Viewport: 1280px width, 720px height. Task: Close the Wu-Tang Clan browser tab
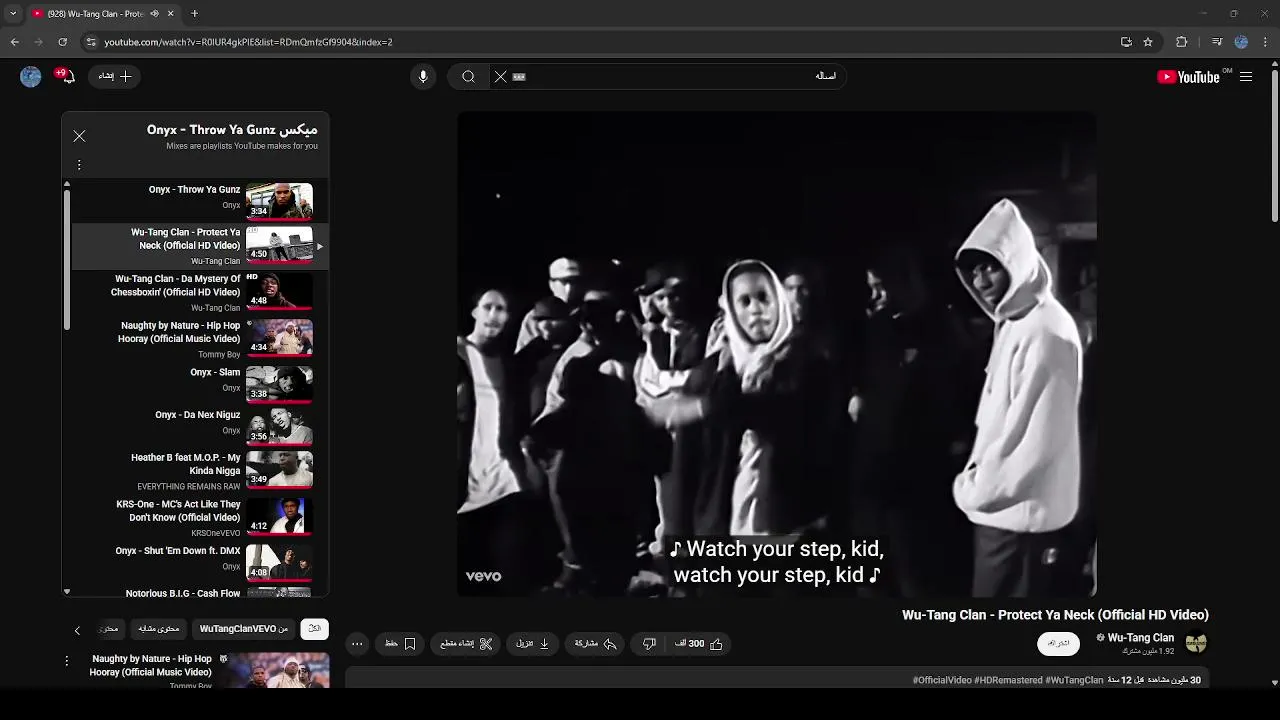(171, 14)
